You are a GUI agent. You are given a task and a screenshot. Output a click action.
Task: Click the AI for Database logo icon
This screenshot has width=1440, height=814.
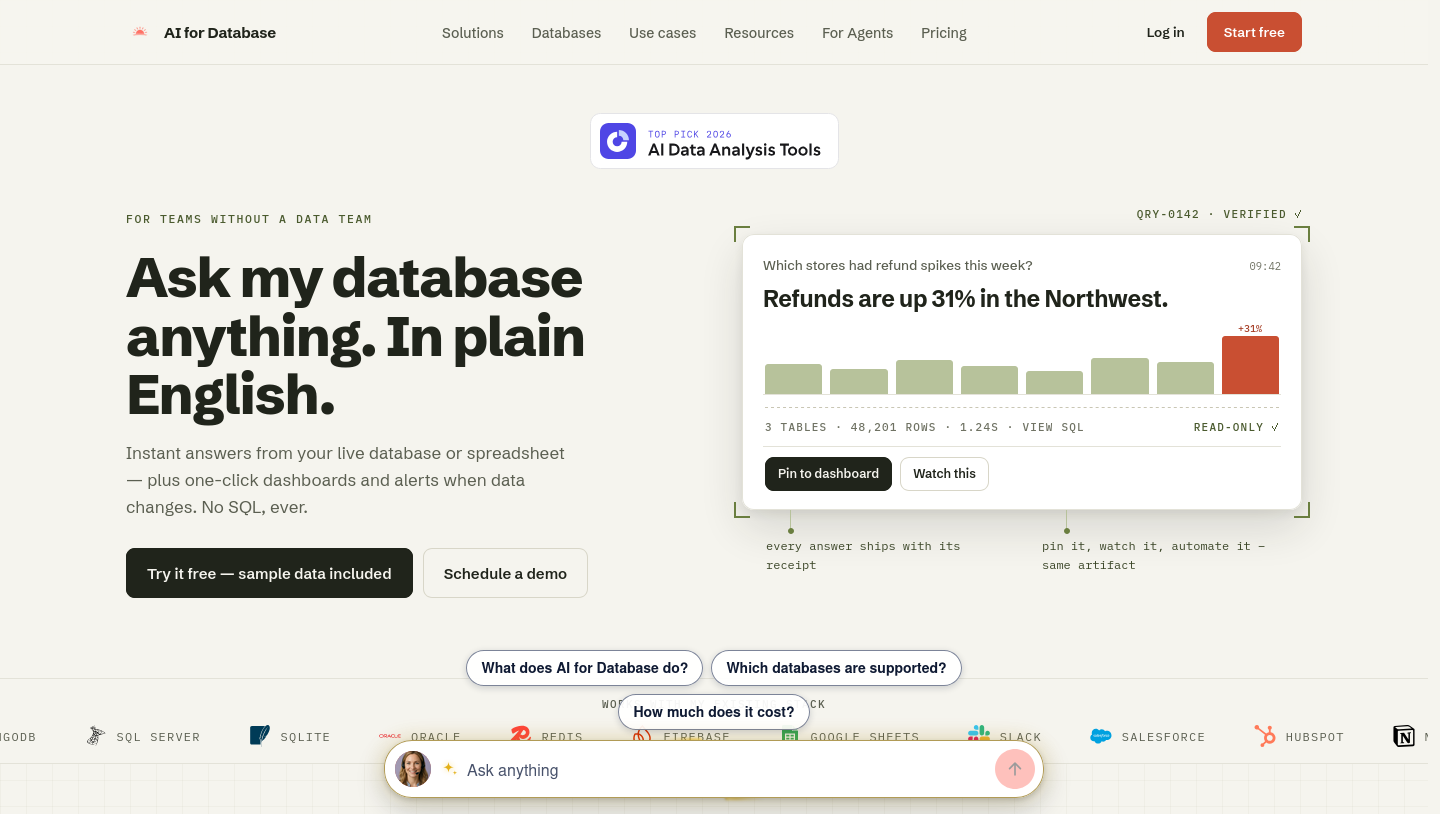[x=140, y=32]
